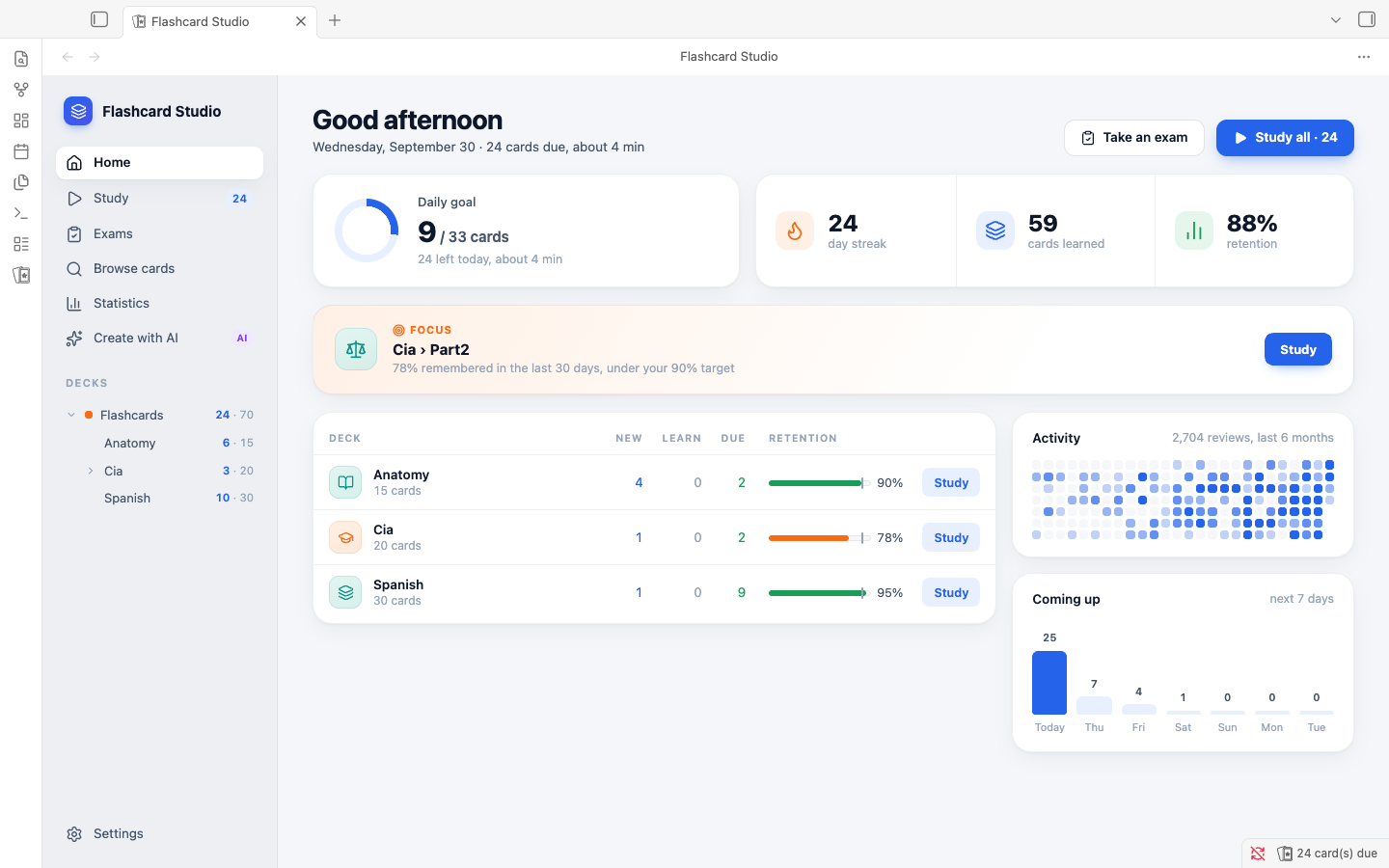Screen dimensions: 1389x868
Task: Open Browse cards in sidebar
Action: tap(159, 268)
